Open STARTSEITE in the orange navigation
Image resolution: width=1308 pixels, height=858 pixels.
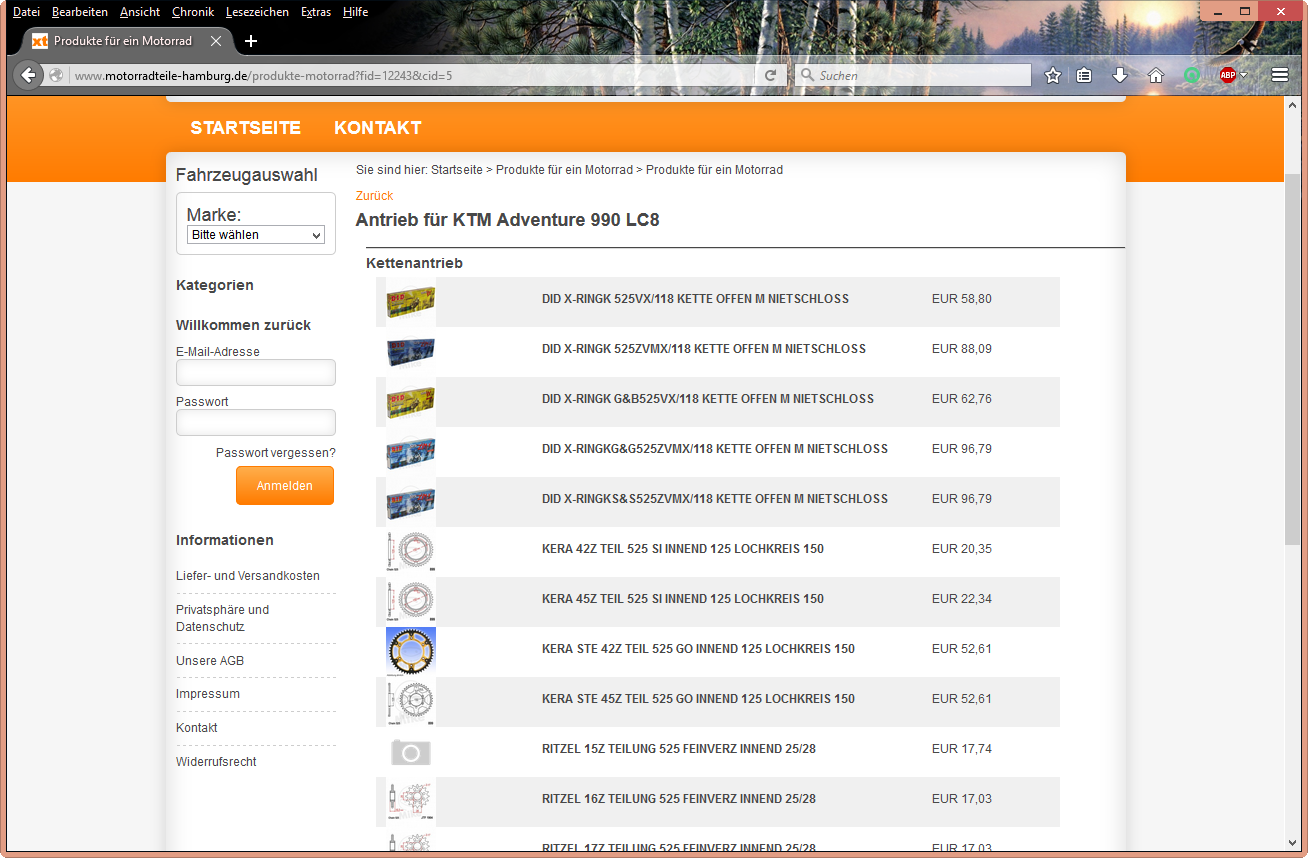click(245, 128)
